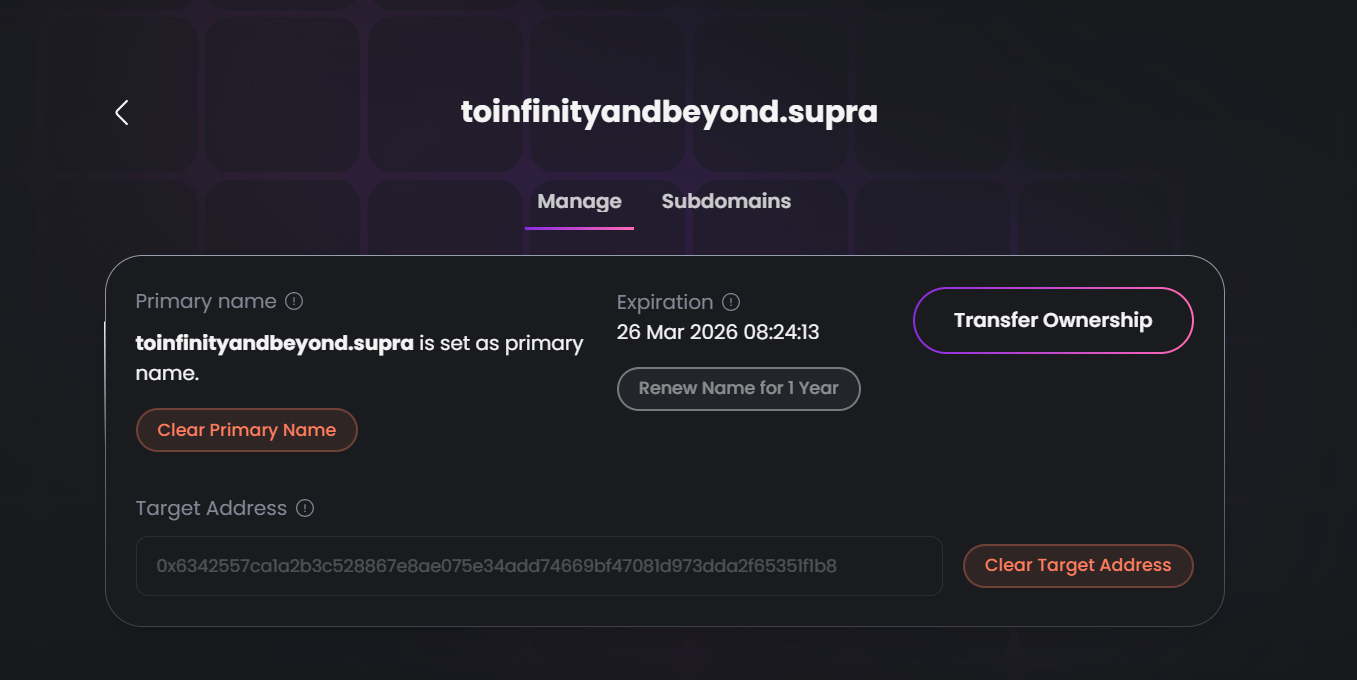Focus the target address input field

click(539, 566)
